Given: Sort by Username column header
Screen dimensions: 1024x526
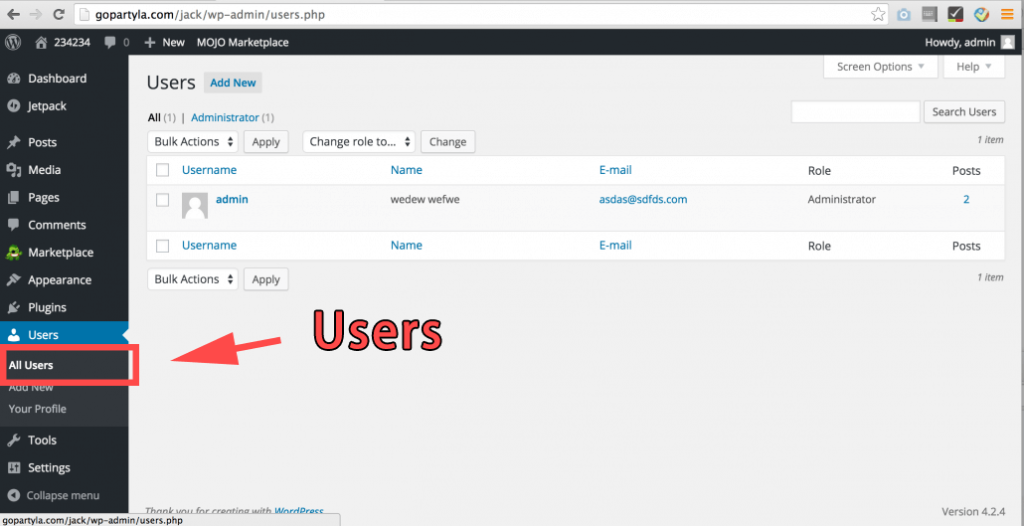Looking at the screenshot, I should point(209,170).
